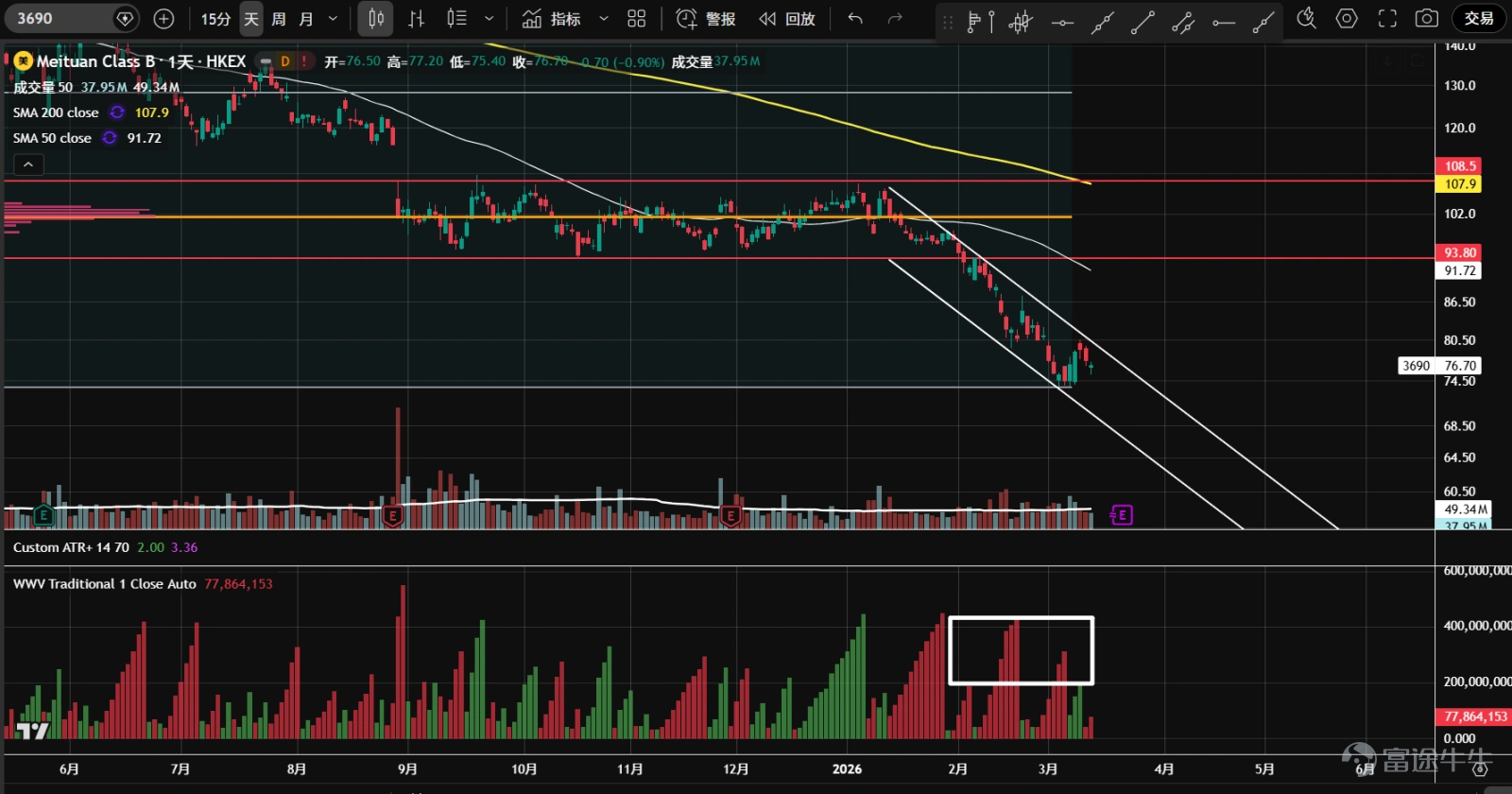Click the 3690 symbol tag on price axis
This screenshot has height=794, width=1512.
(1416, 366)
